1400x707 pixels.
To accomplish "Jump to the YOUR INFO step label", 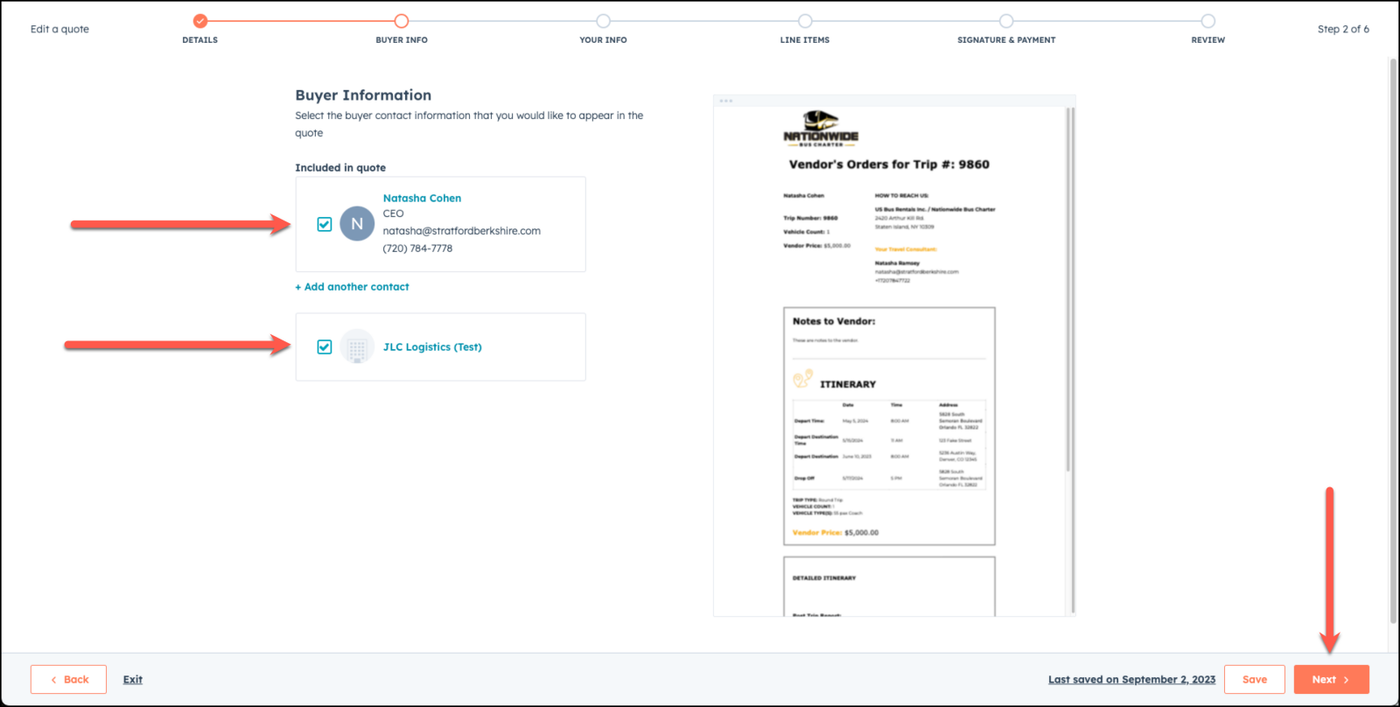I will (x=603, y=40).
